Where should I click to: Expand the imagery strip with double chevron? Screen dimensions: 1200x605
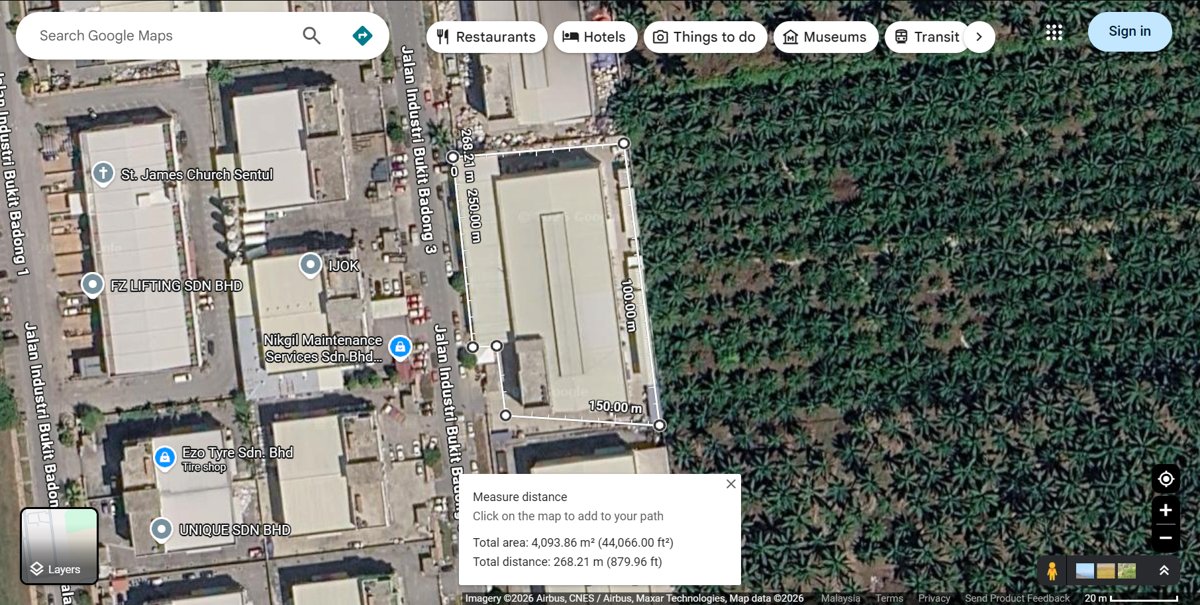tap(1164, 571)
